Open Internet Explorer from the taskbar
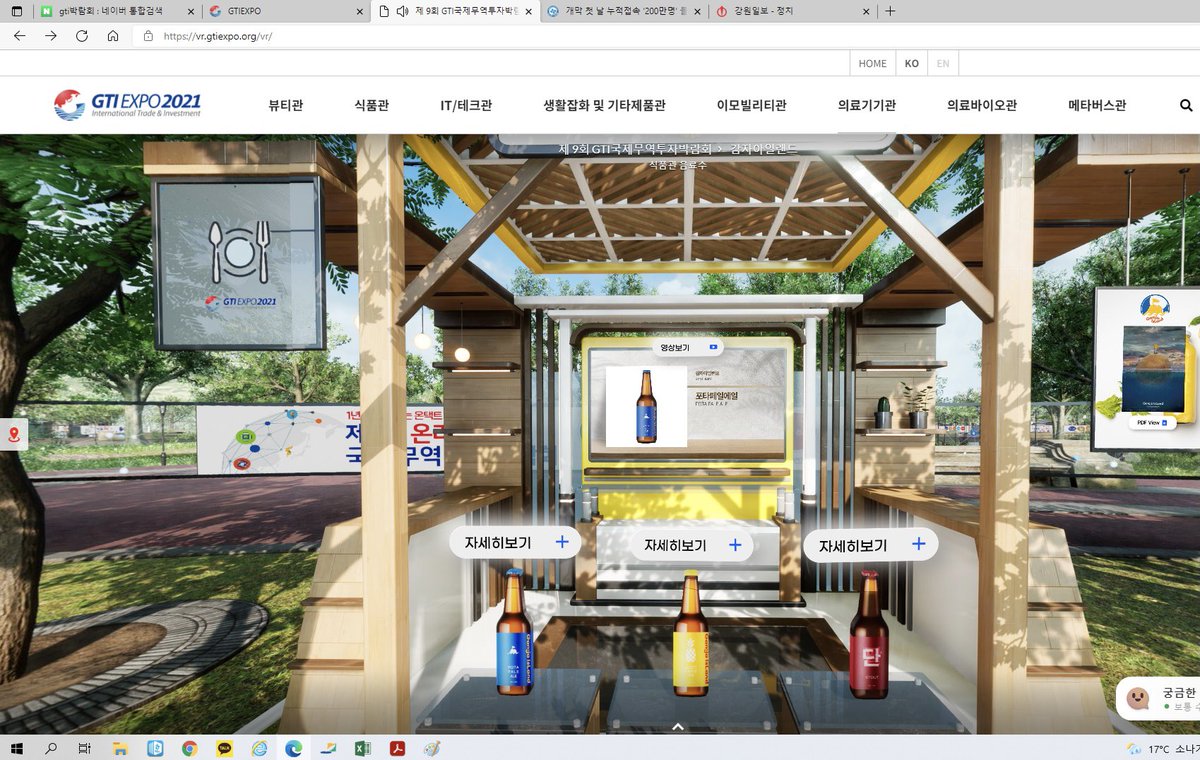The width and height of the screenshot is (1200, 760). click(259, 748)
